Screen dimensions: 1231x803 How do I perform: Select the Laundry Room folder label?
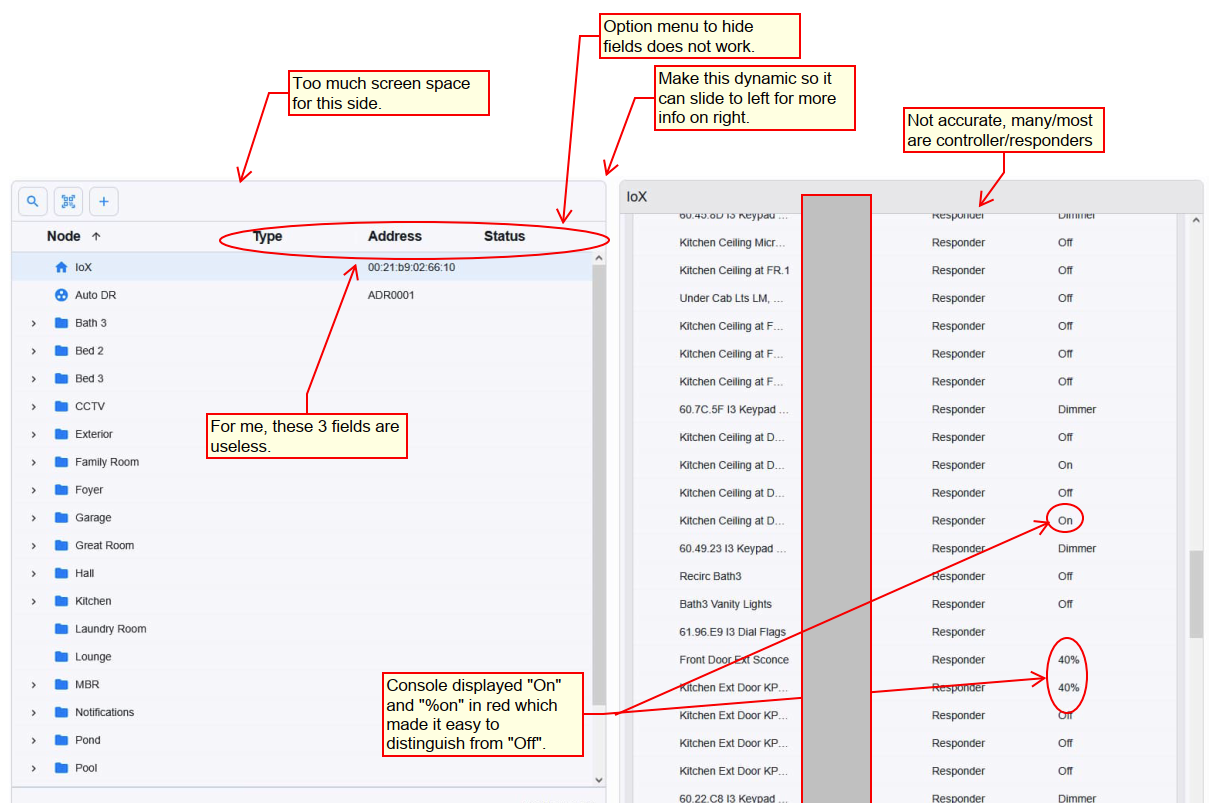(110, 629)
